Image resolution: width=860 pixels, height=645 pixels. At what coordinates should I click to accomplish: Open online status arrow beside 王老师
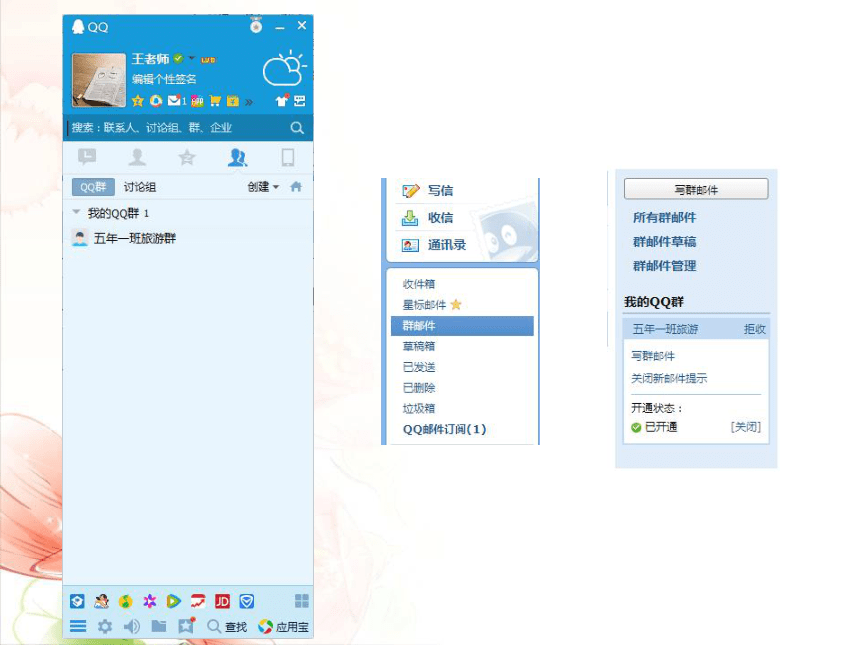[192, 57]
